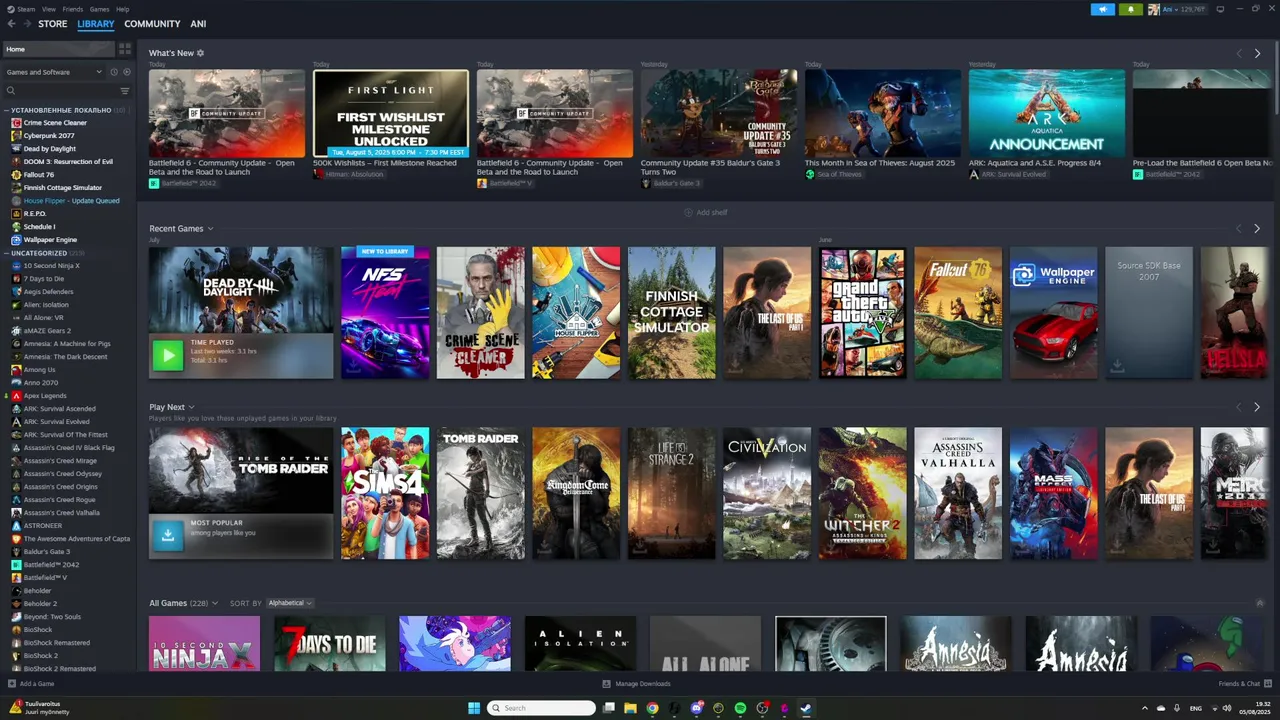The width and height of the screenshot is (1280, 720).
Task: Click the library search magnifier icon
Action: pyautogui.click(x=11, y=91)
